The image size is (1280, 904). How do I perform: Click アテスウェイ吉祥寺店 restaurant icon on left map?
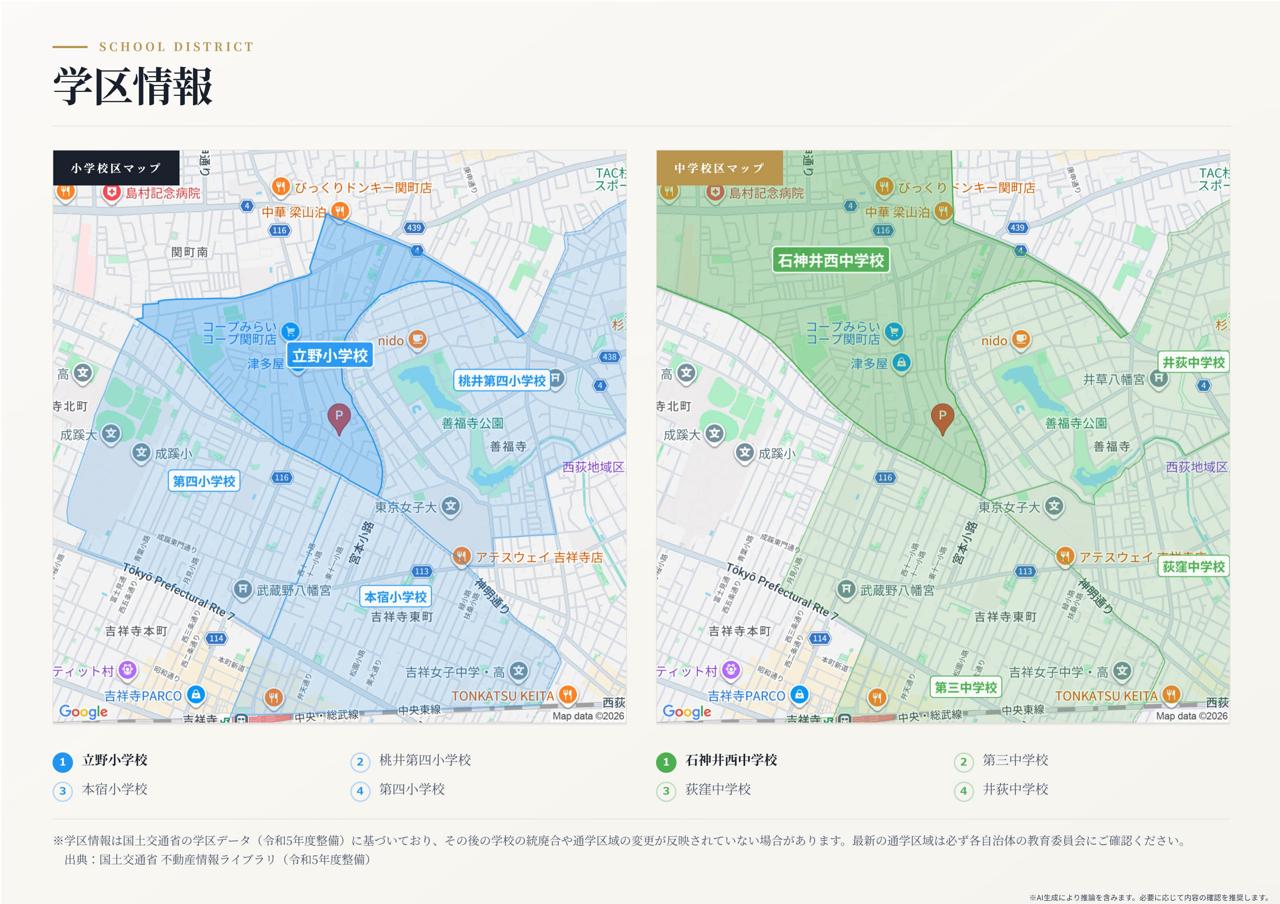point(460,556)
